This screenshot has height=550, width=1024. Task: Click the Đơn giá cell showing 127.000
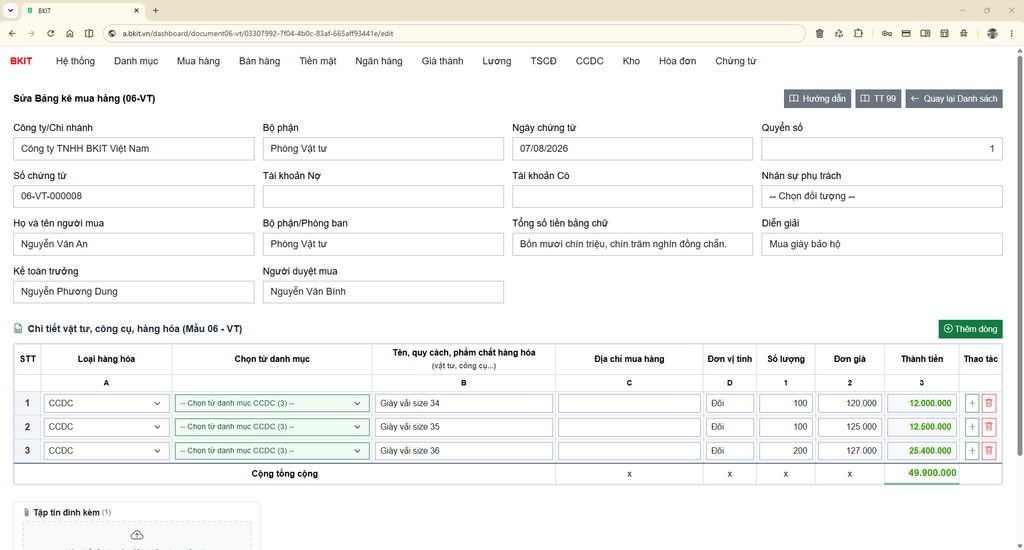click(850, 451)
